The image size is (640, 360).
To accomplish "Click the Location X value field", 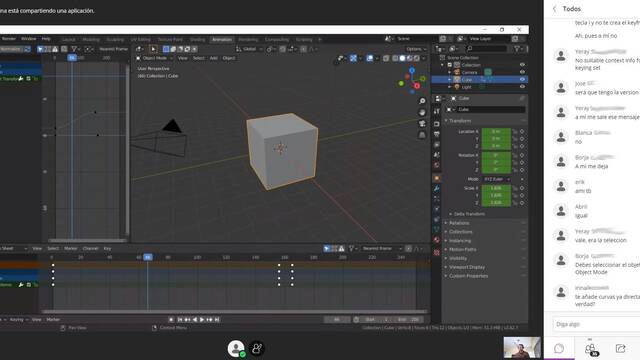I will click(496, 131).
